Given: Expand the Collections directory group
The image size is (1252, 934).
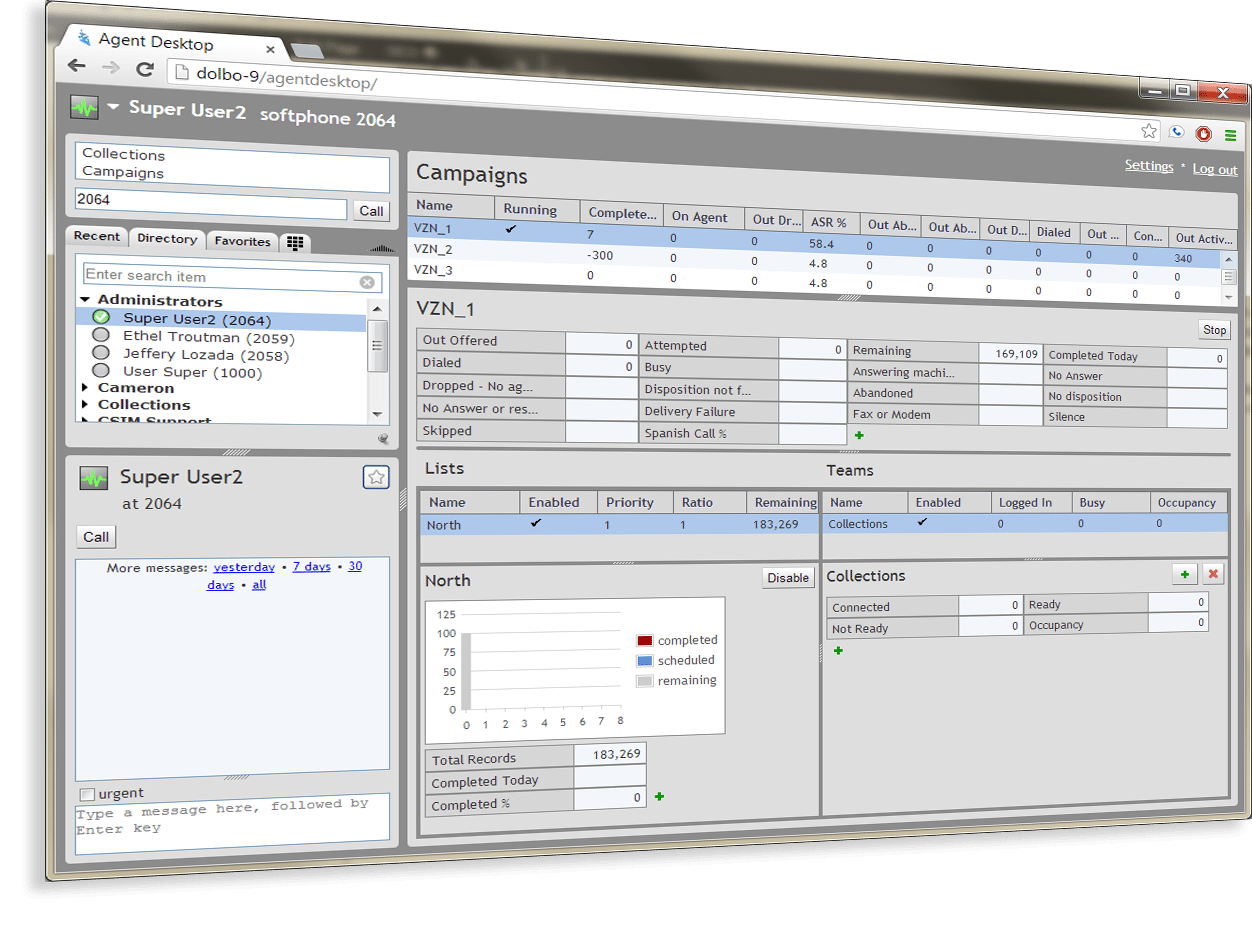Looking at the screenshot, I should [86, 405].
